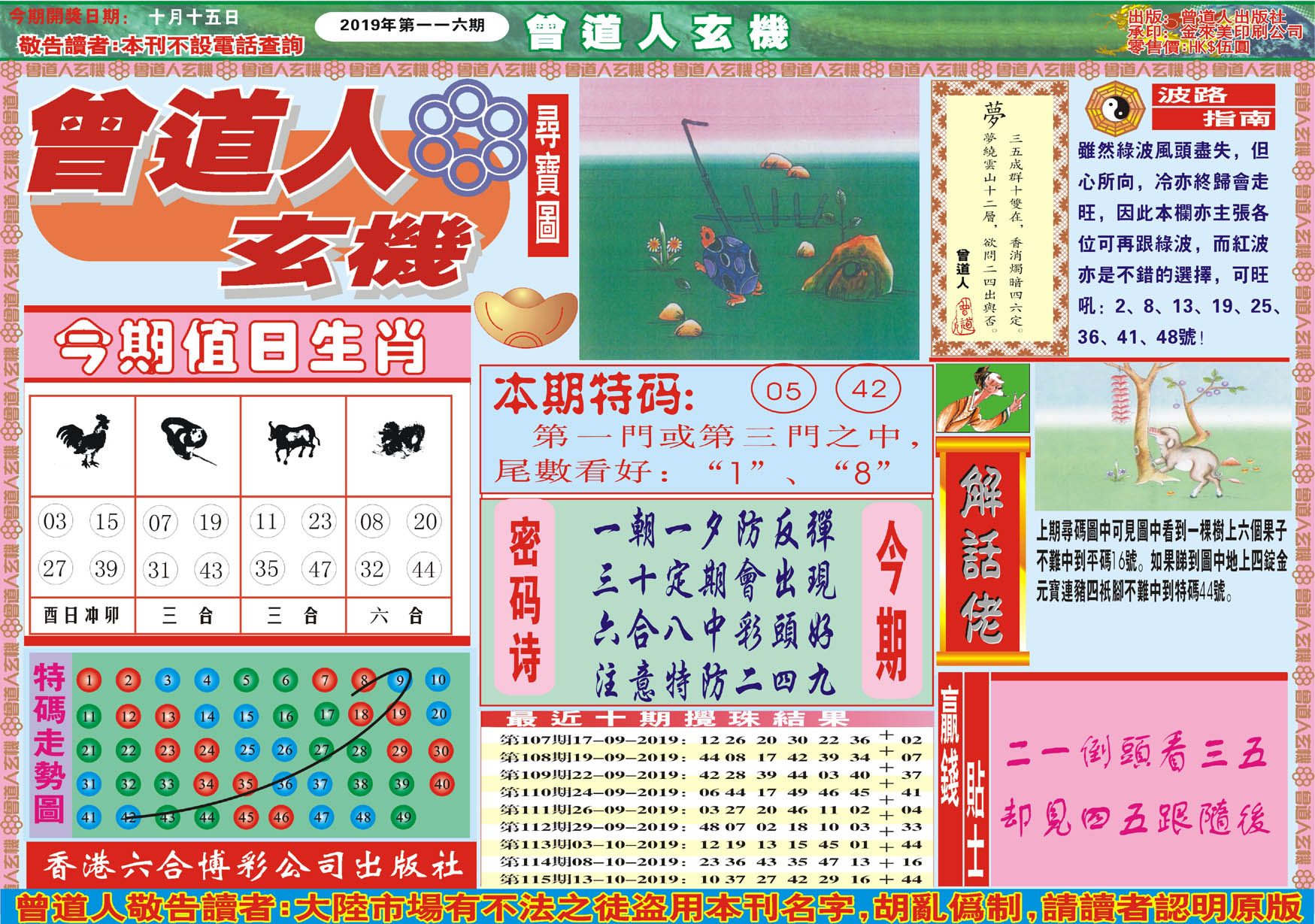Click the rooster zodiac icon
The width and height of the screenshot is (1315, 924).
83,441
